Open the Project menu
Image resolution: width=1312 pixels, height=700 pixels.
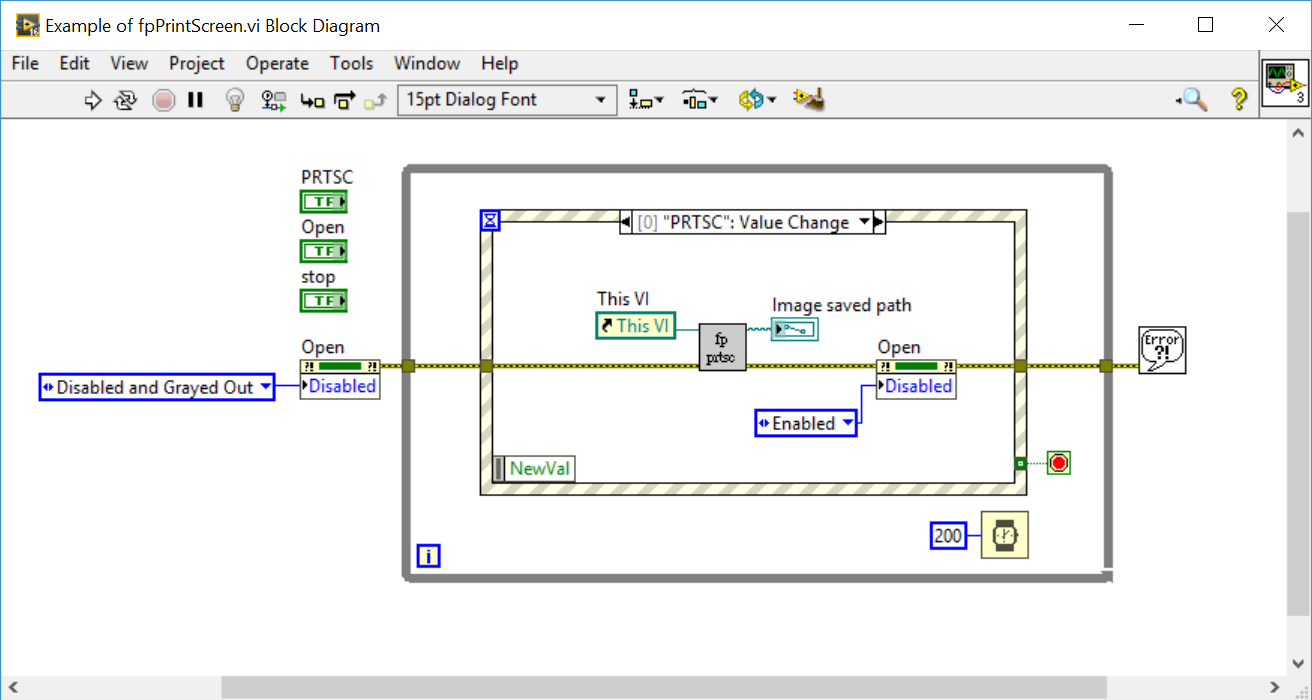196,63
